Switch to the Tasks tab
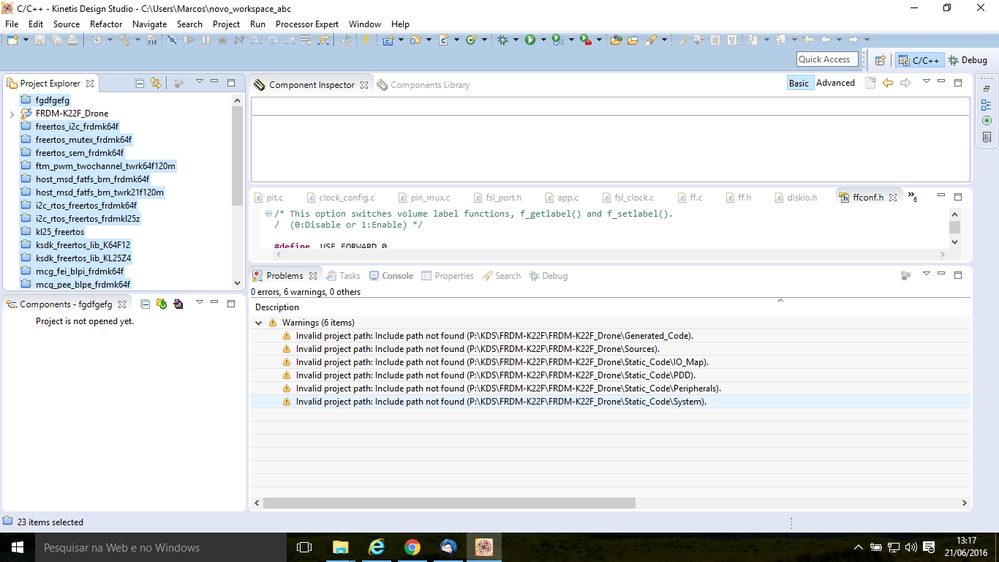 click(343, 276)
